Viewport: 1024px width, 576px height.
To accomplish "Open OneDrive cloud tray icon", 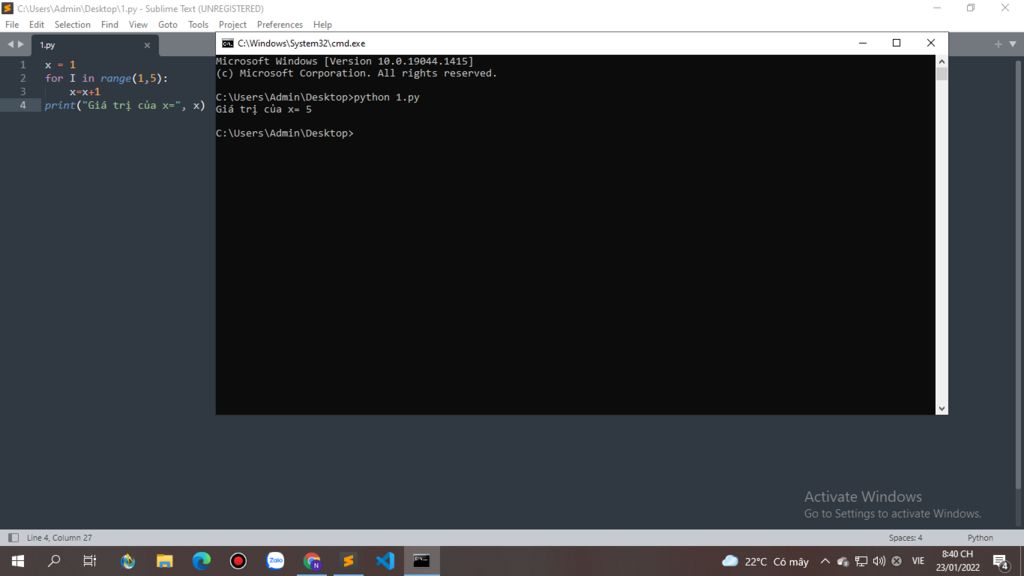I will 843,561.
